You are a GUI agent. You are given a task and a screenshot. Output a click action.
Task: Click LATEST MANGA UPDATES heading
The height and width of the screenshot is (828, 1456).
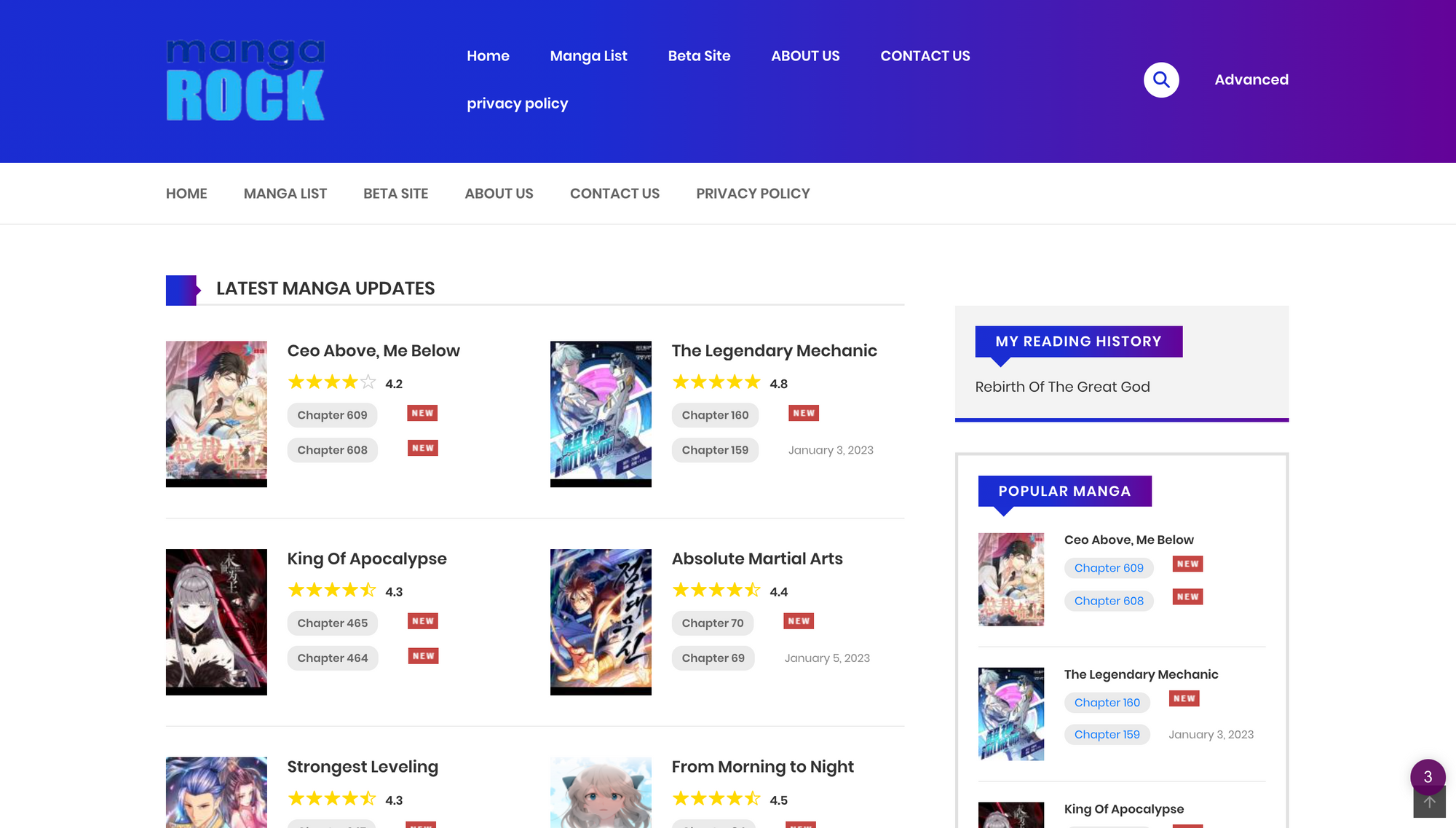[x=325, y=289]
